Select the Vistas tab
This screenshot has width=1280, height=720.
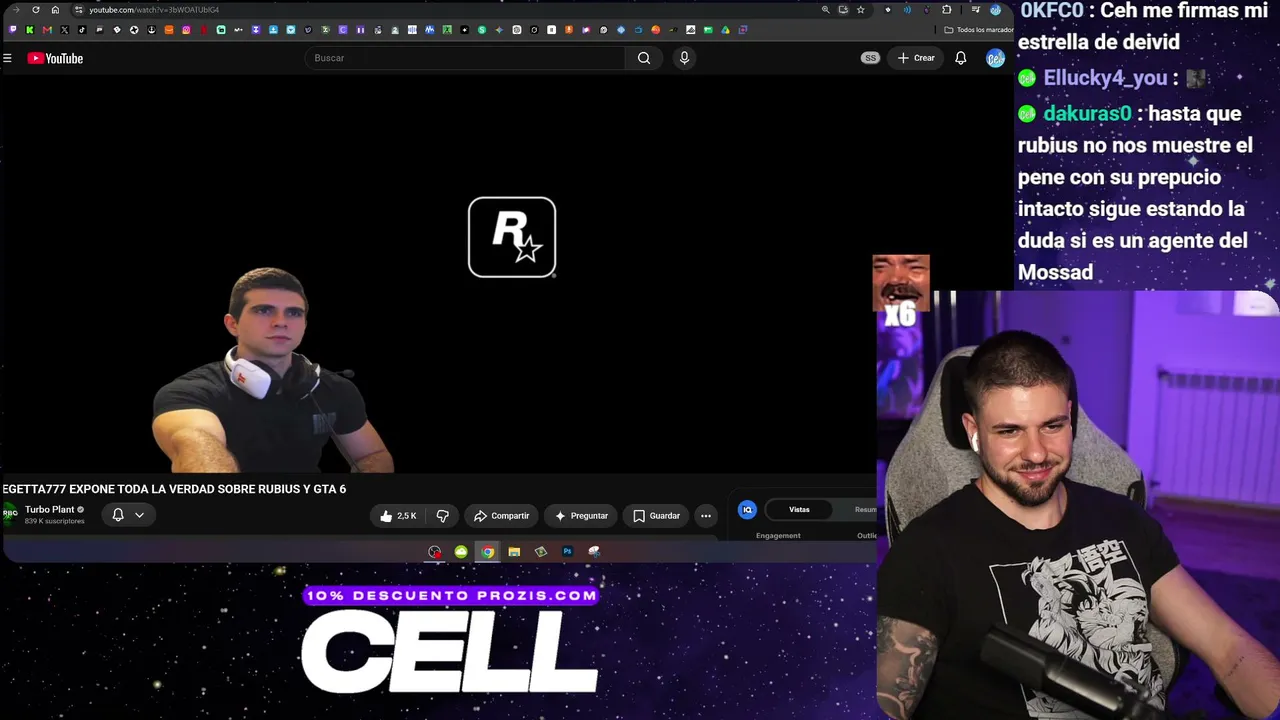(799, 510)
